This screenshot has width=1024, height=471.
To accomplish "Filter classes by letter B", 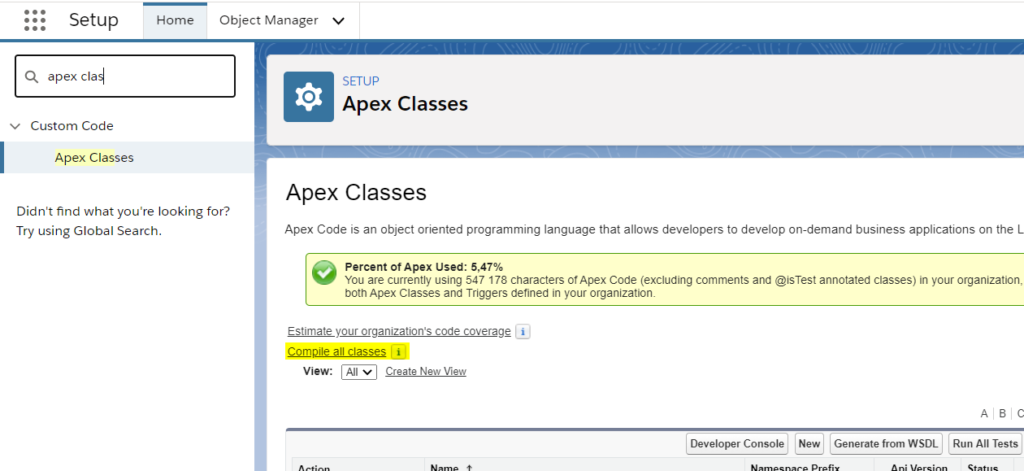I will pyautogui.click(x=1002, y=414).
